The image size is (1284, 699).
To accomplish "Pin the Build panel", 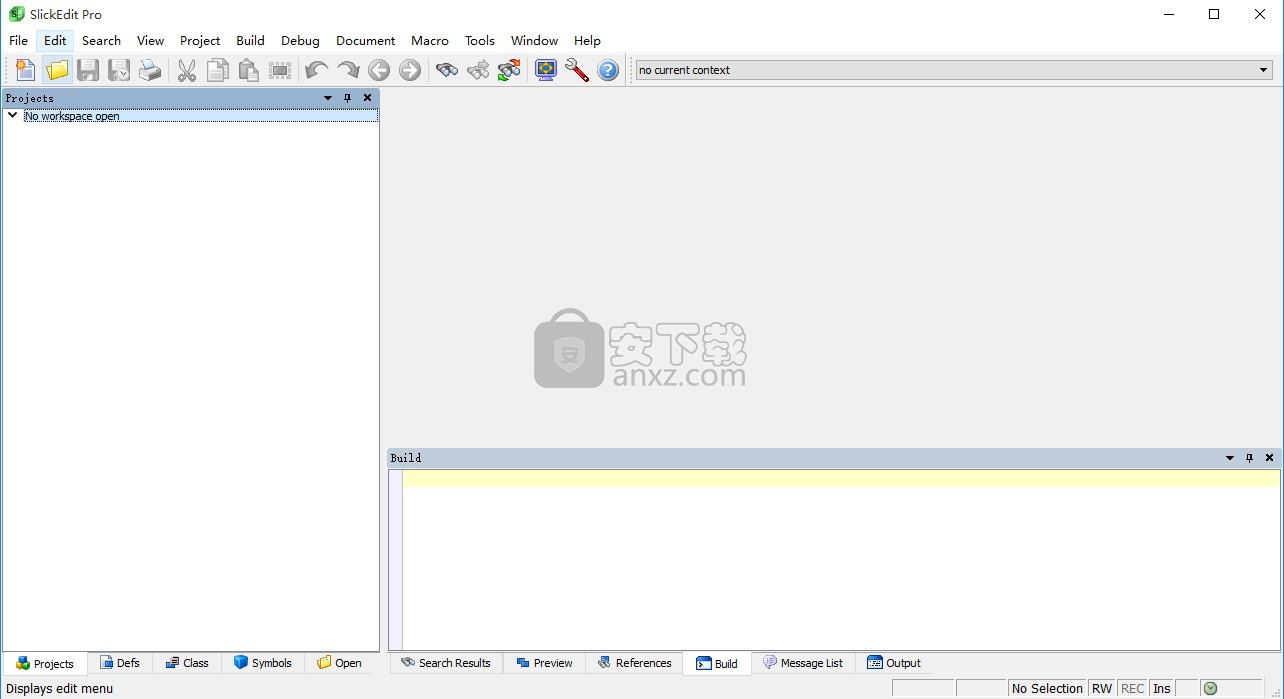I will tap(1249, 458).
